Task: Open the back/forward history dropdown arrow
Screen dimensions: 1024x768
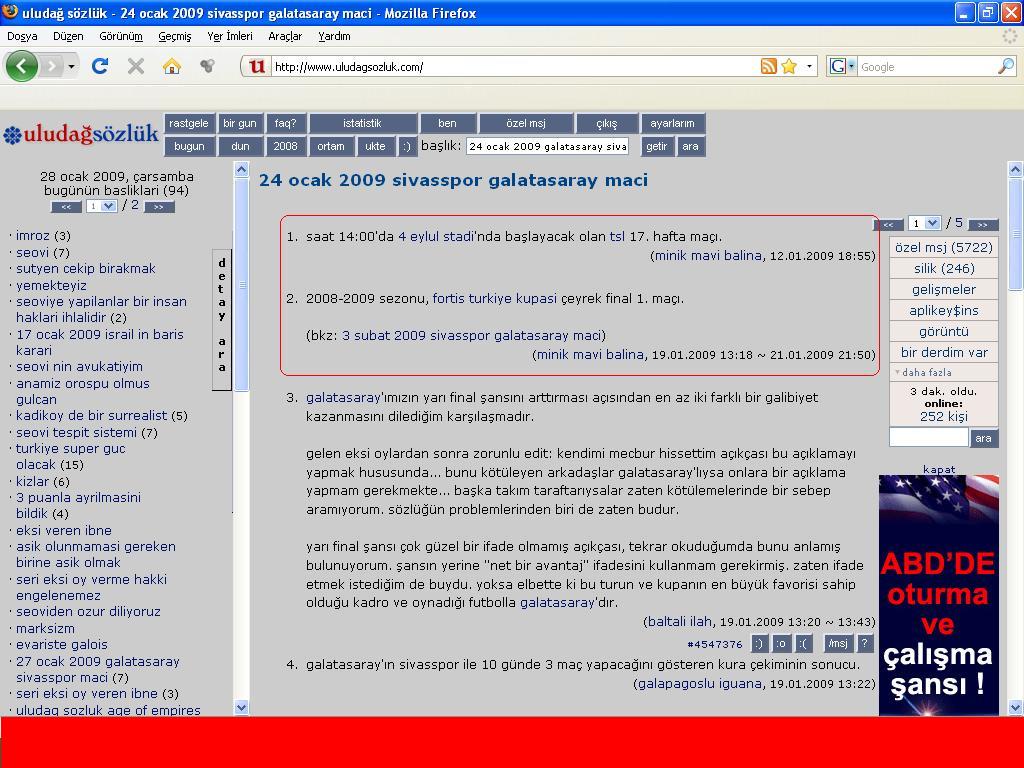Action: coord(71,67)
